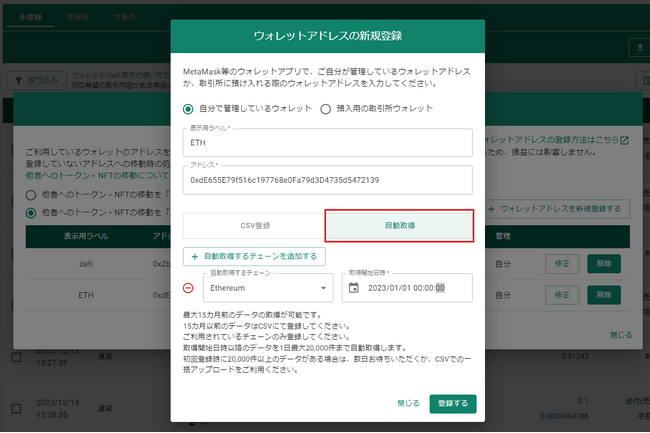Click the 取得開始日時 date field 2023/01/01
The width and height of the screenshot is (650, 433).
[407, 288]
